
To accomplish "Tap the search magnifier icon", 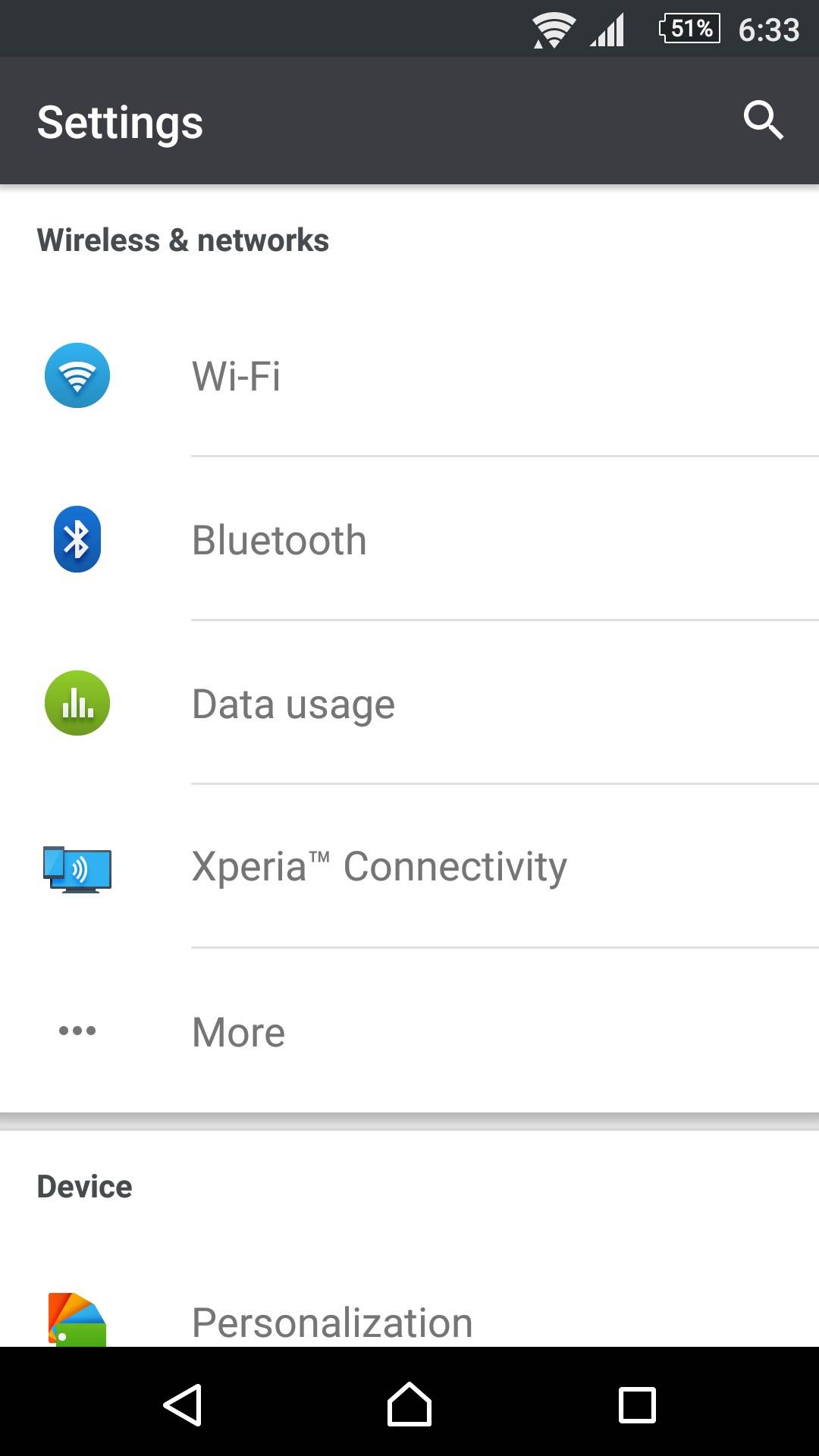I will [762, 120].
